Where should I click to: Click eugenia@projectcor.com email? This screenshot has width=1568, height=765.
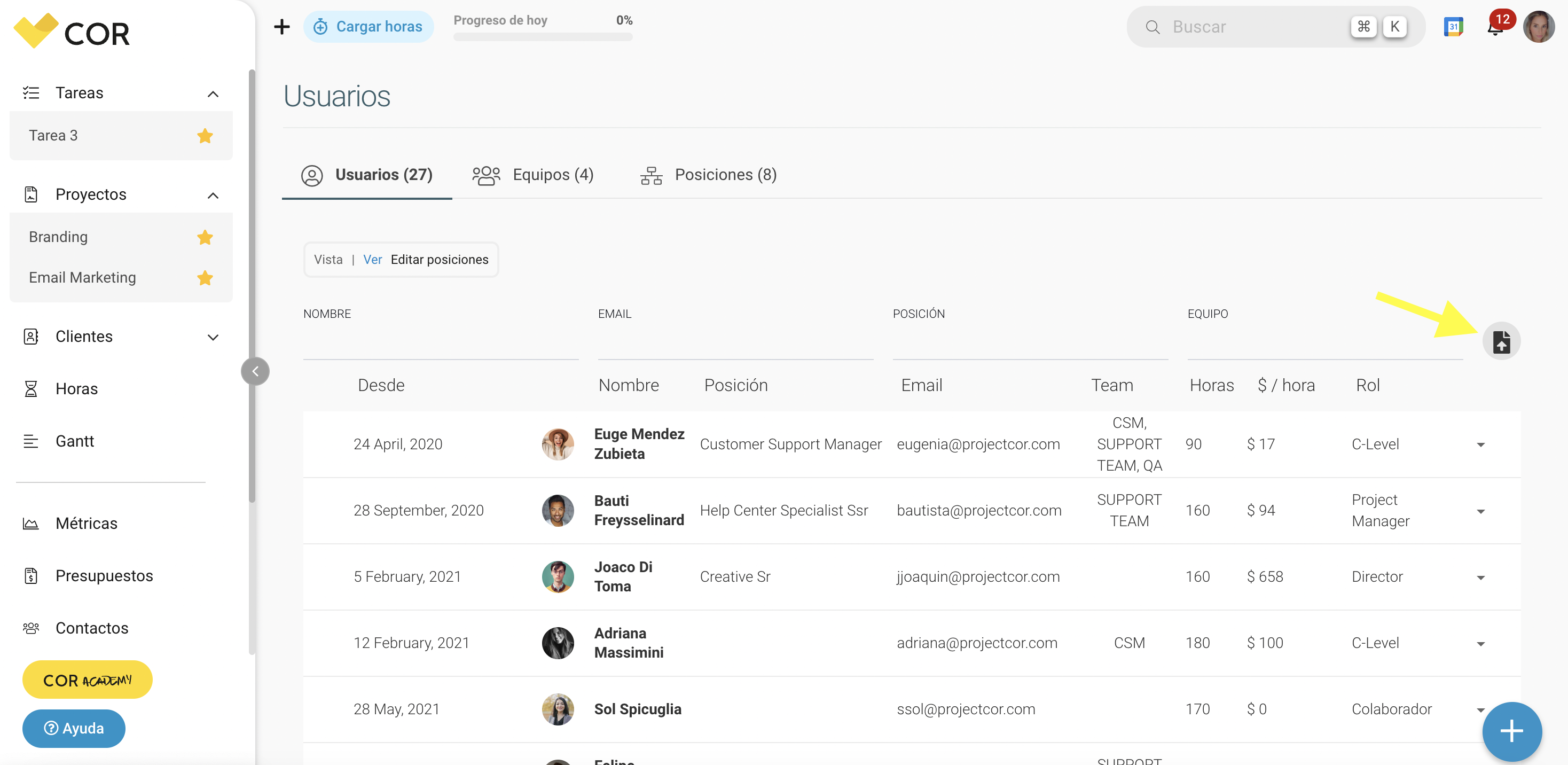978,444
